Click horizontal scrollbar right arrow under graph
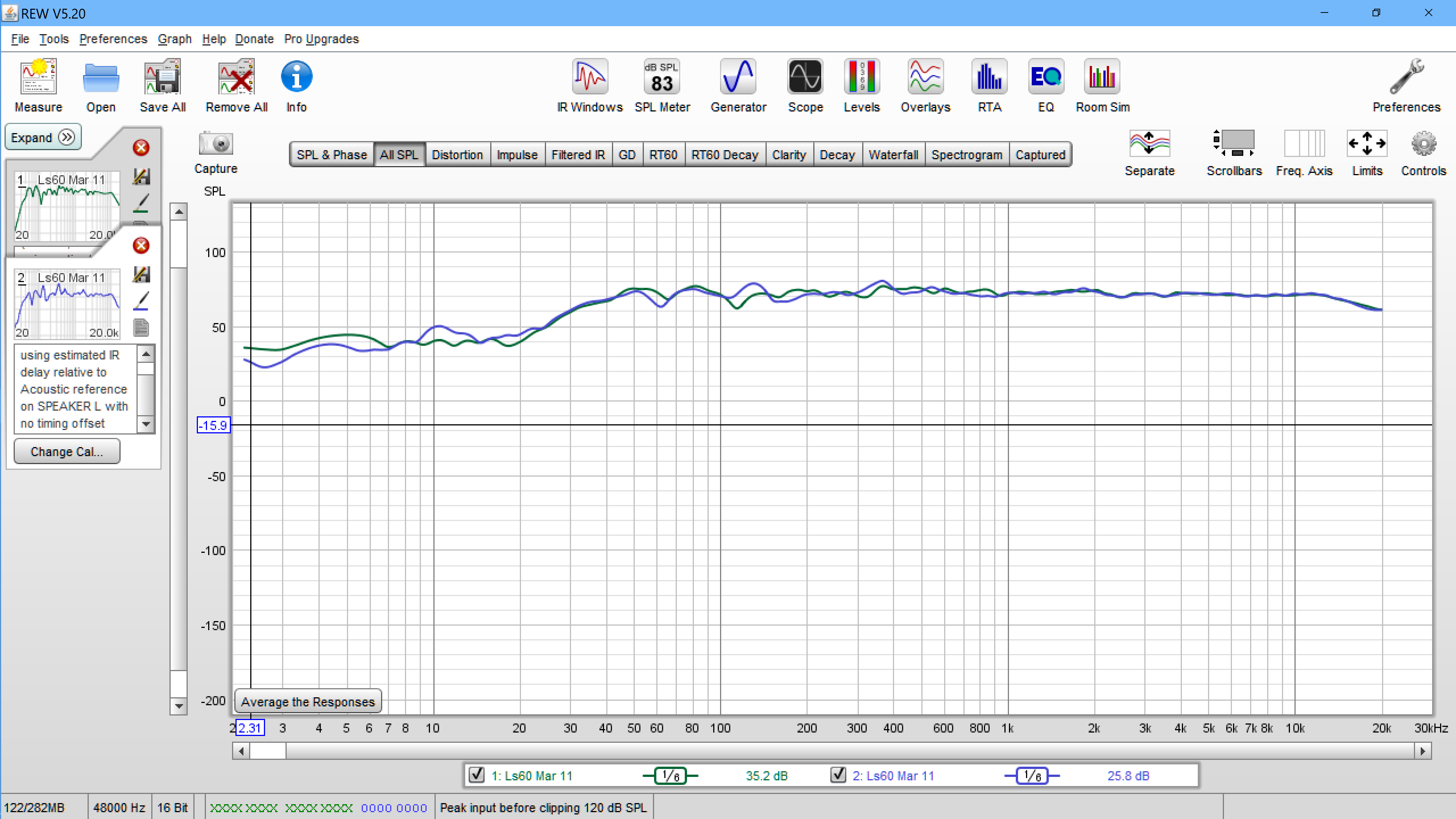 click(1423, 751)
